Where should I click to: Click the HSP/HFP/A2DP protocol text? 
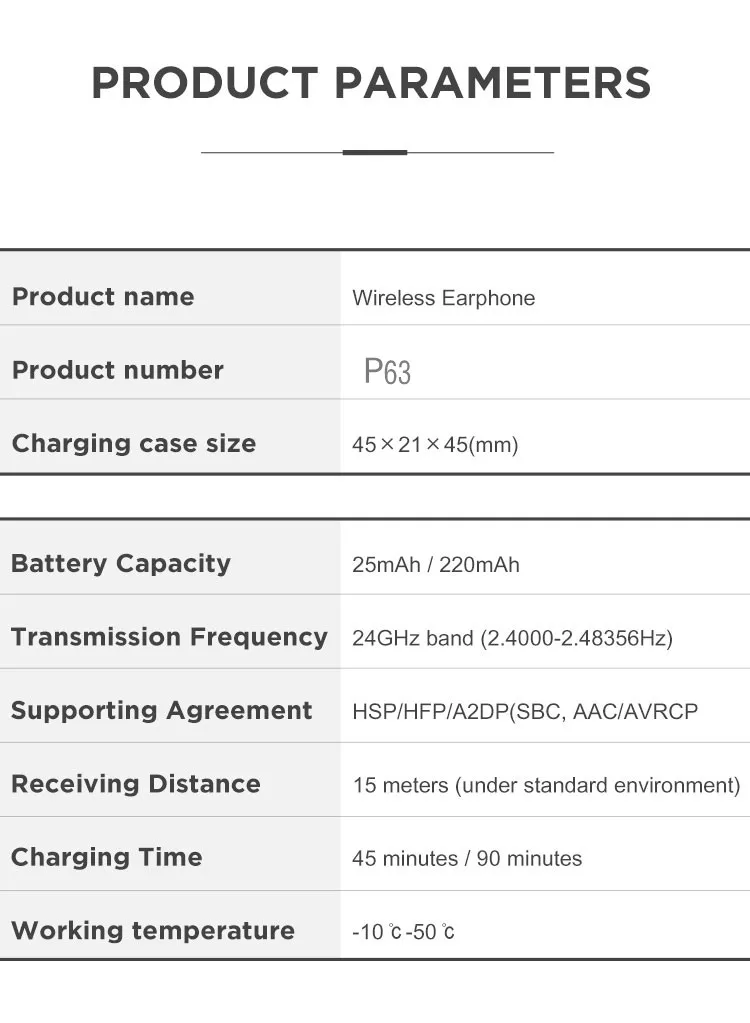click(x=525, y=711)
